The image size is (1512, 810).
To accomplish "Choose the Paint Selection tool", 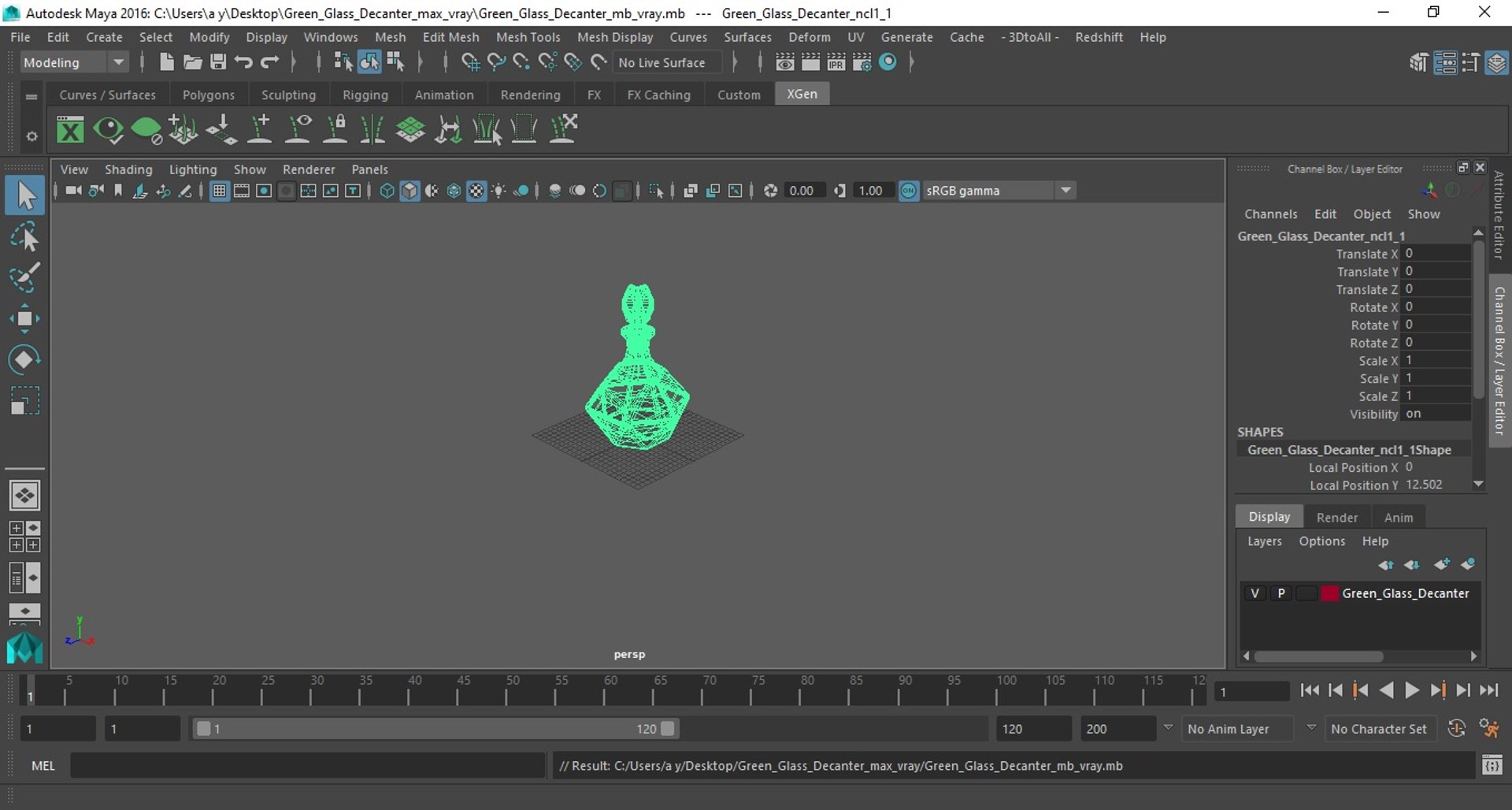I will (24, 277).
